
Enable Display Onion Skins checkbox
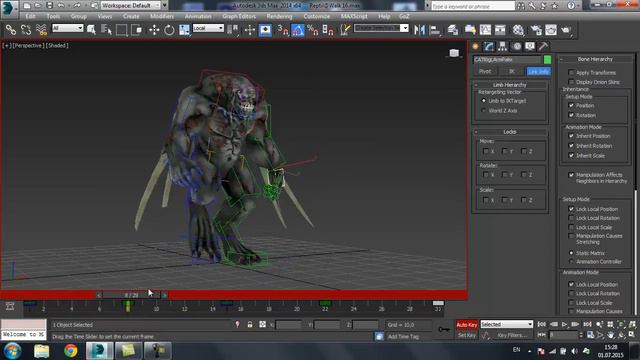pos(571,82)
